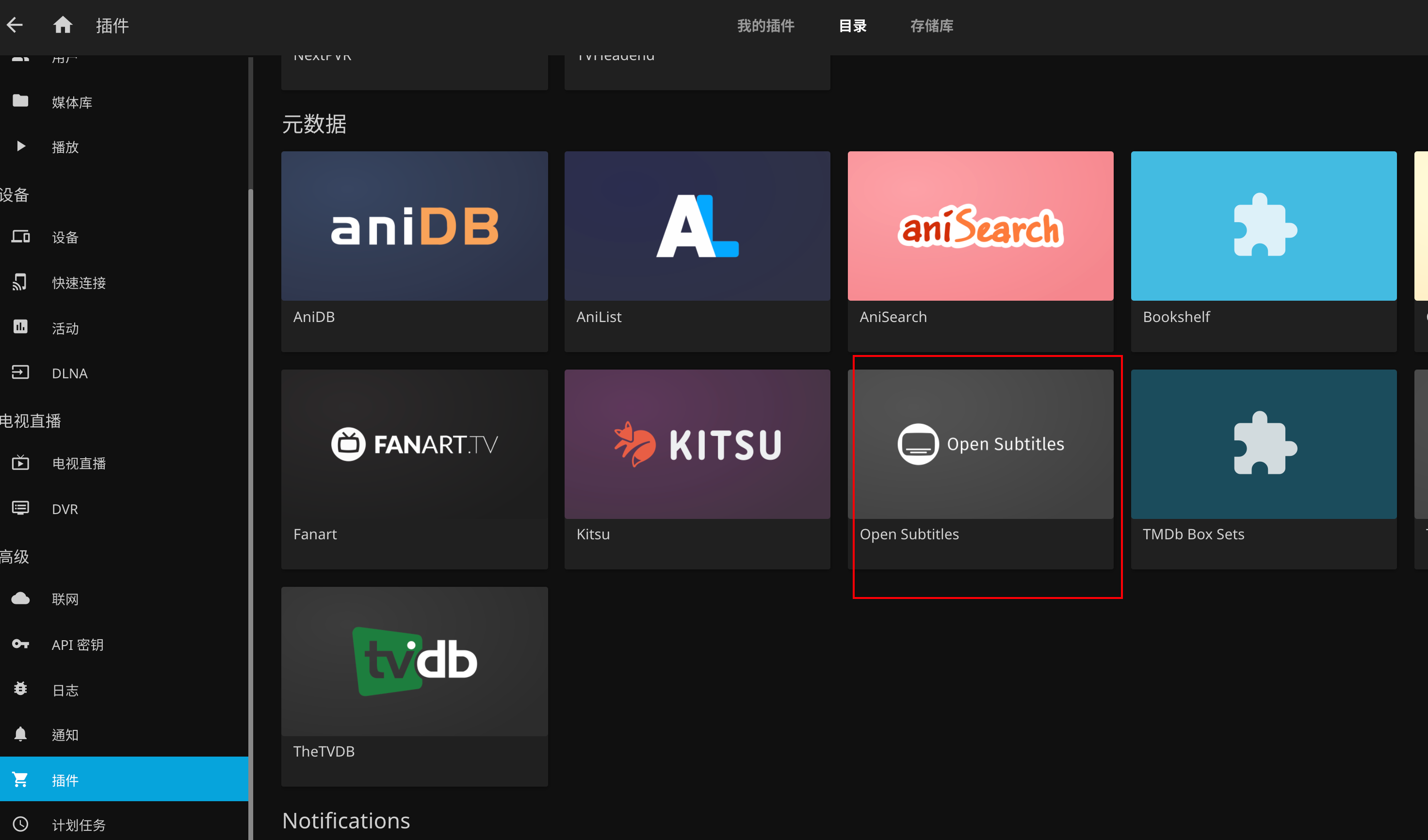Open the 媒体库 folder icon
1428x840 pixels.
tap(20, 101)
